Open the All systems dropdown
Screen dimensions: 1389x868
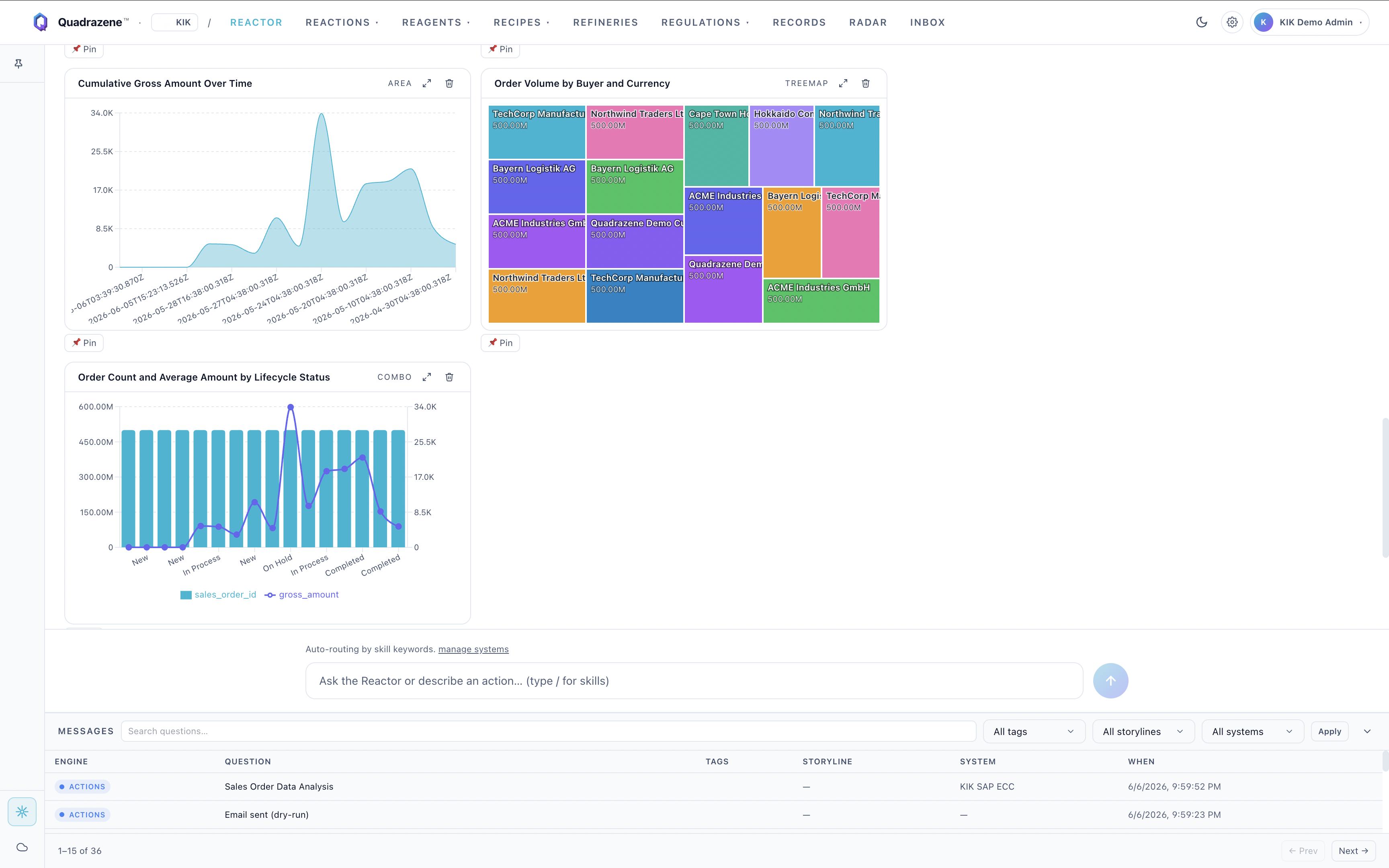(x=1252, y=731)
